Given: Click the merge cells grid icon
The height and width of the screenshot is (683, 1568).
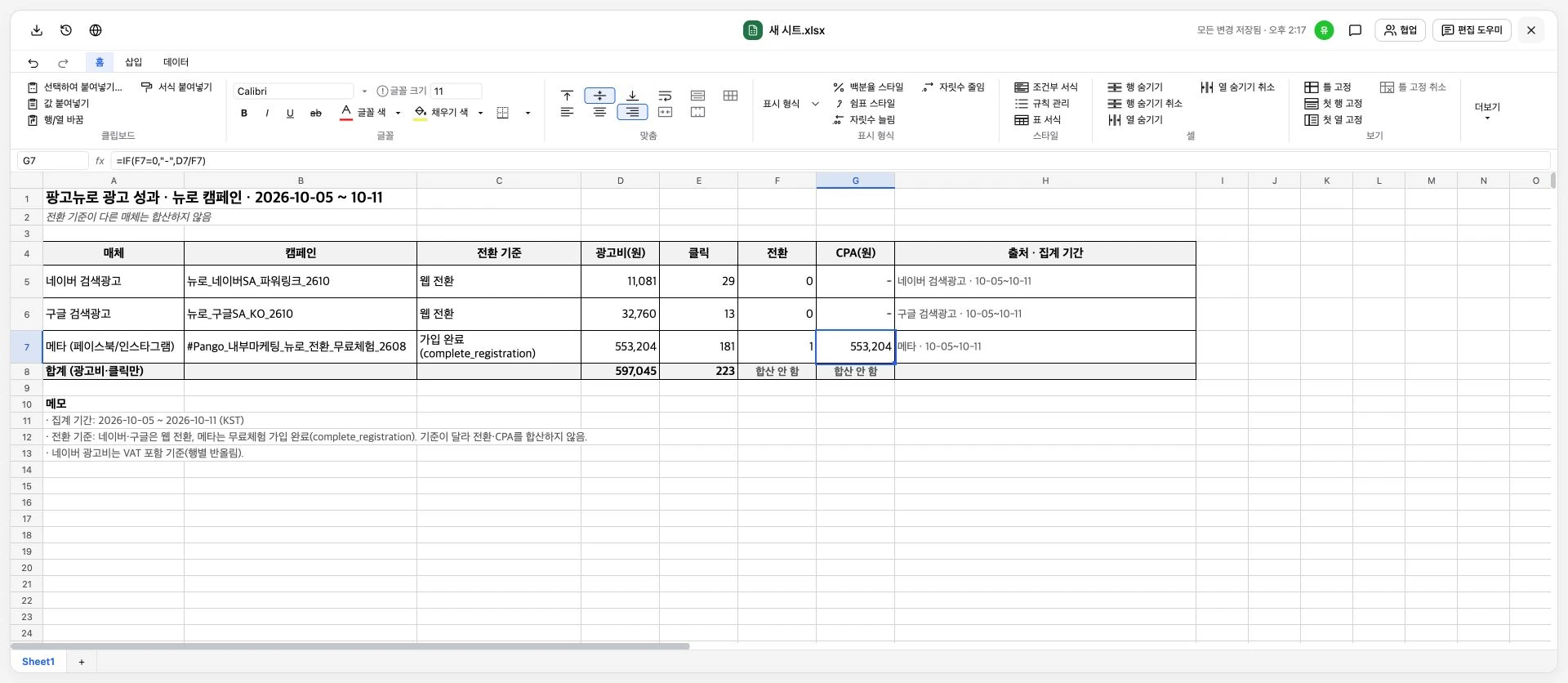Looking at the screenshot, I should 730,95.
